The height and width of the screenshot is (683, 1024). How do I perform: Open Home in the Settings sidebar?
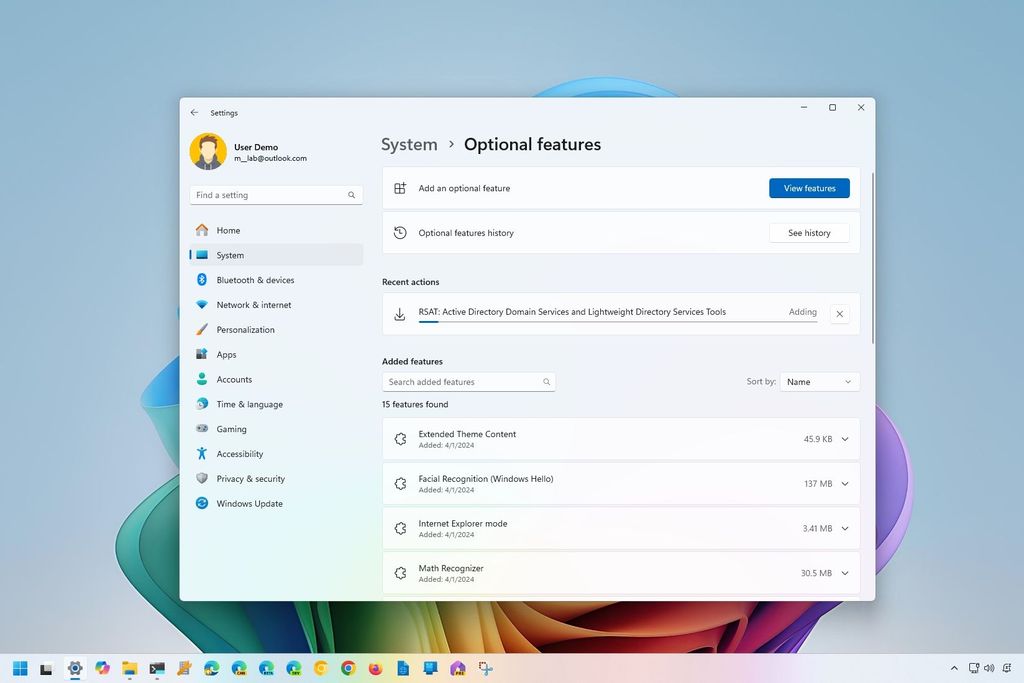point(231,230)
